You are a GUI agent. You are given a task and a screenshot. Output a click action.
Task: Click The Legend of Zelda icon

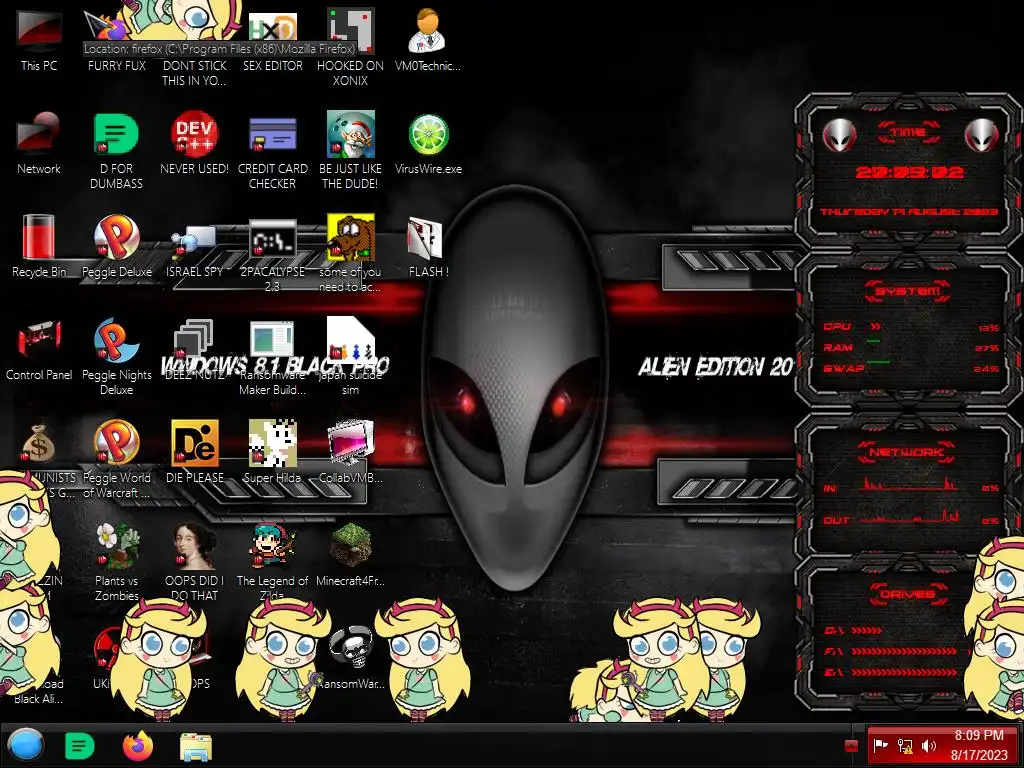point(272,560)
